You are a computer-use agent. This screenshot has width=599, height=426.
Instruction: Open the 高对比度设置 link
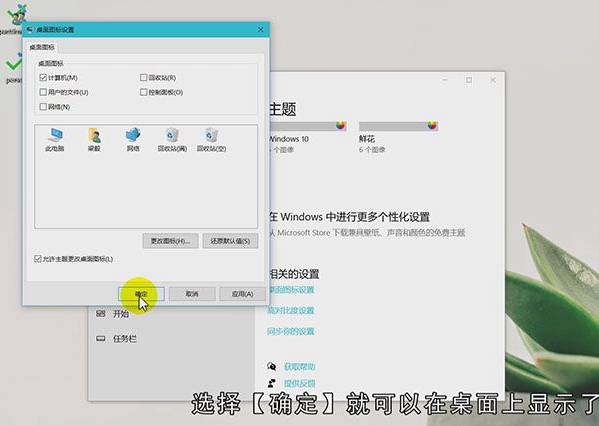tap(291, 310)
